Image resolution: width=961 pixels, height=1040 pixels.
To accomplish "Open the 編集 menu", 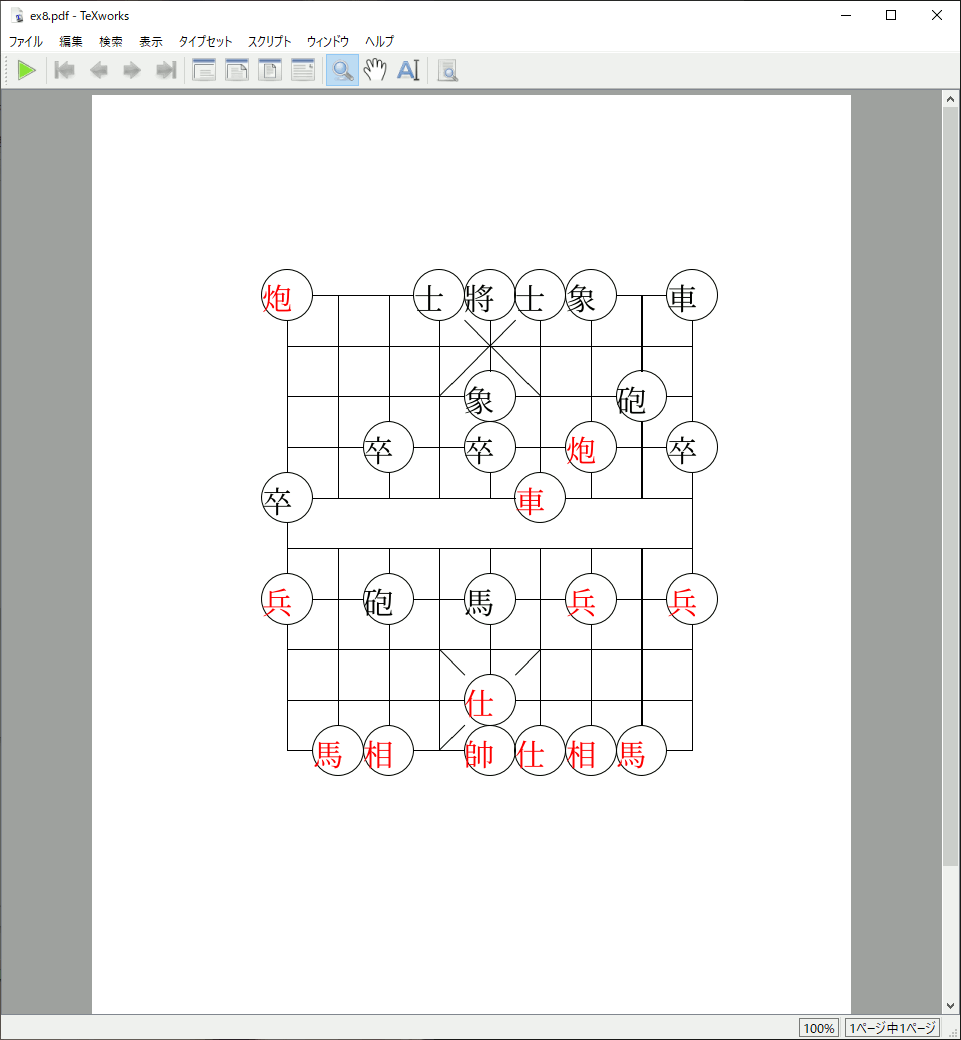I will (71, 41).
